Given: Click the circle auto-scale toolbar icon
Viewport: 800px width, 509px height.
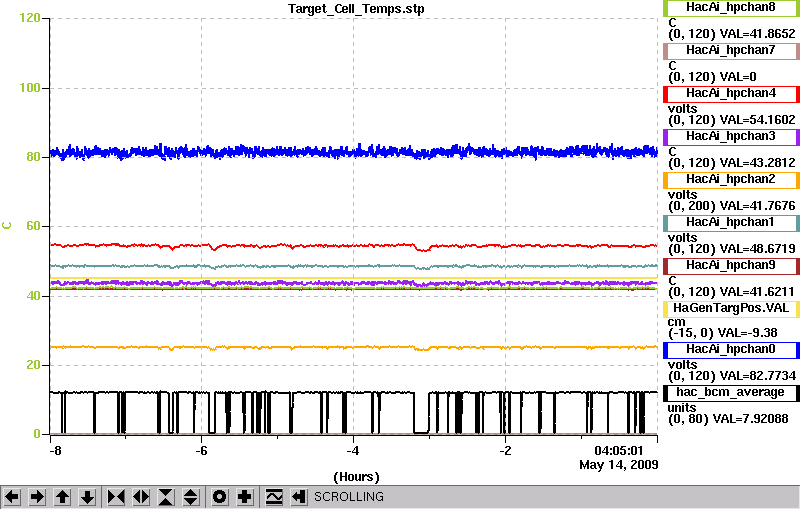Looking at the screenshot, I should (220, 496).
